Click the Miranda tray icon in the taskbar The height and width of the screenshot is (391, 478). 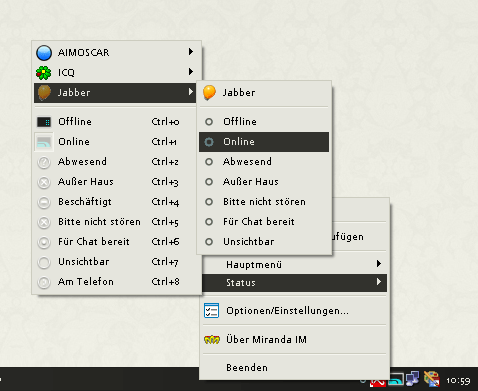click(x=397, y=380)
